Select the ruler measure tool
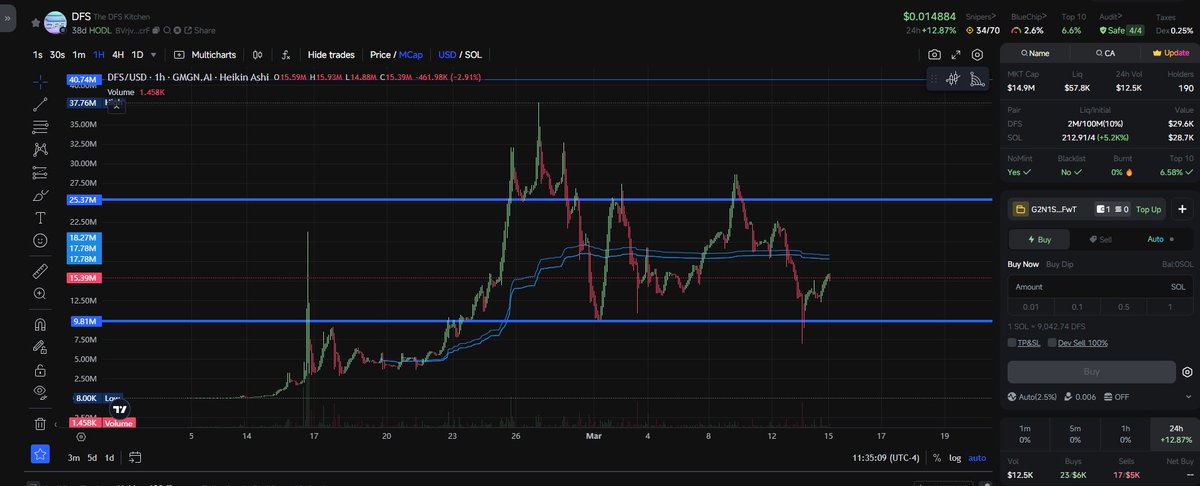Screen dimensions: 1200x486 (40, 270)
